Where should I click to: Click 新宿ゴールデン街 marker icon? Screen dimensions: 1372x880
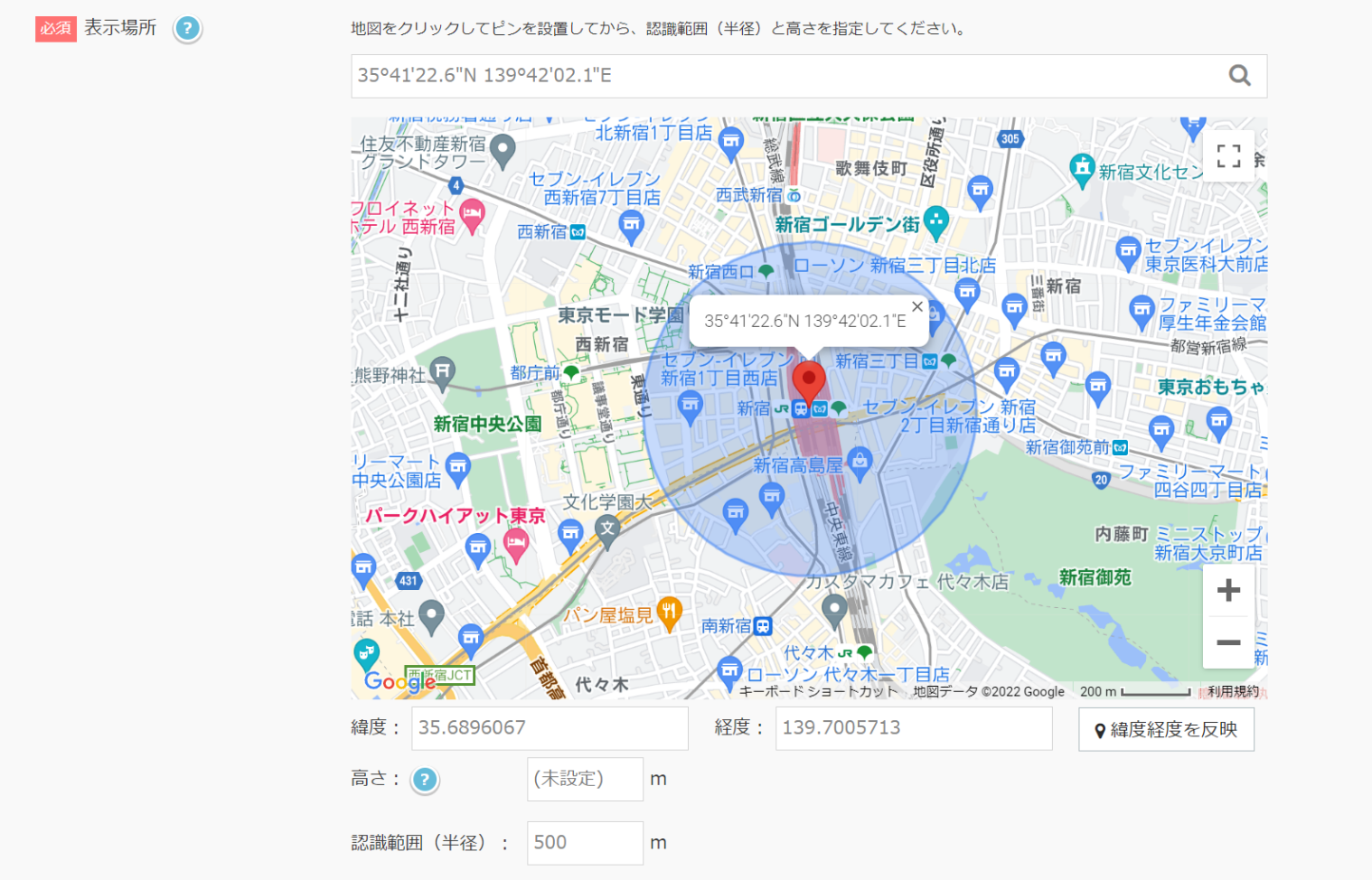(x=936, y=222)
